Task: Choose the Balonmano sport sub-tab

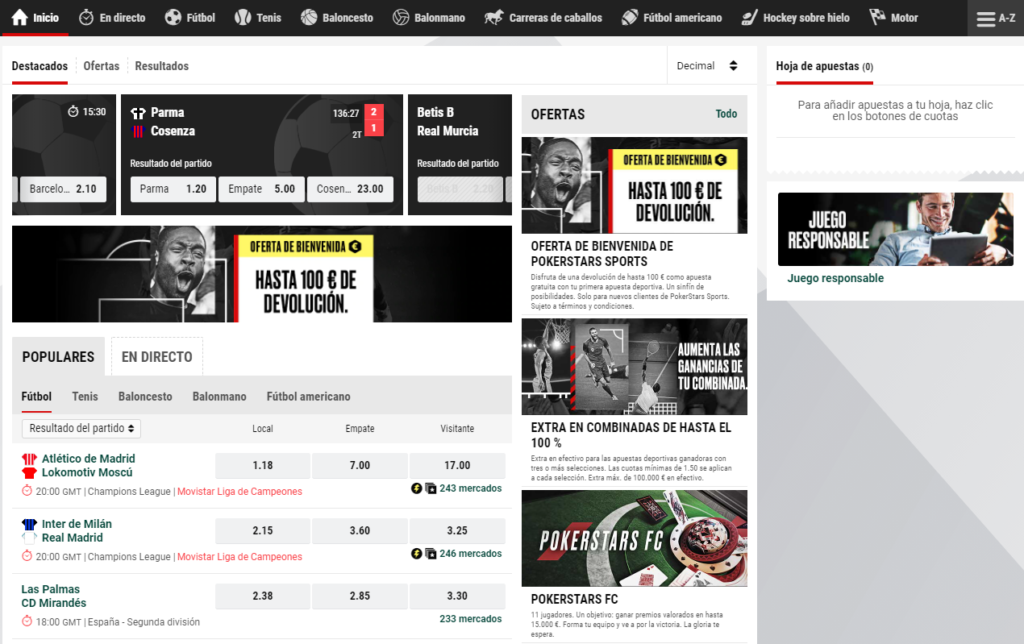Action: (219, 396)
